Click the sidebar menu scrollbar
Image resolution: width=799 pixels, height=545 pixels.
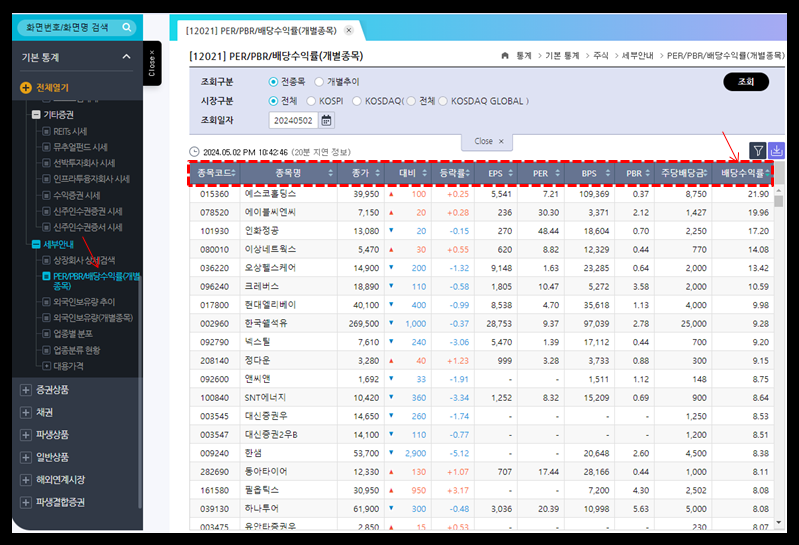coord(140,392)
